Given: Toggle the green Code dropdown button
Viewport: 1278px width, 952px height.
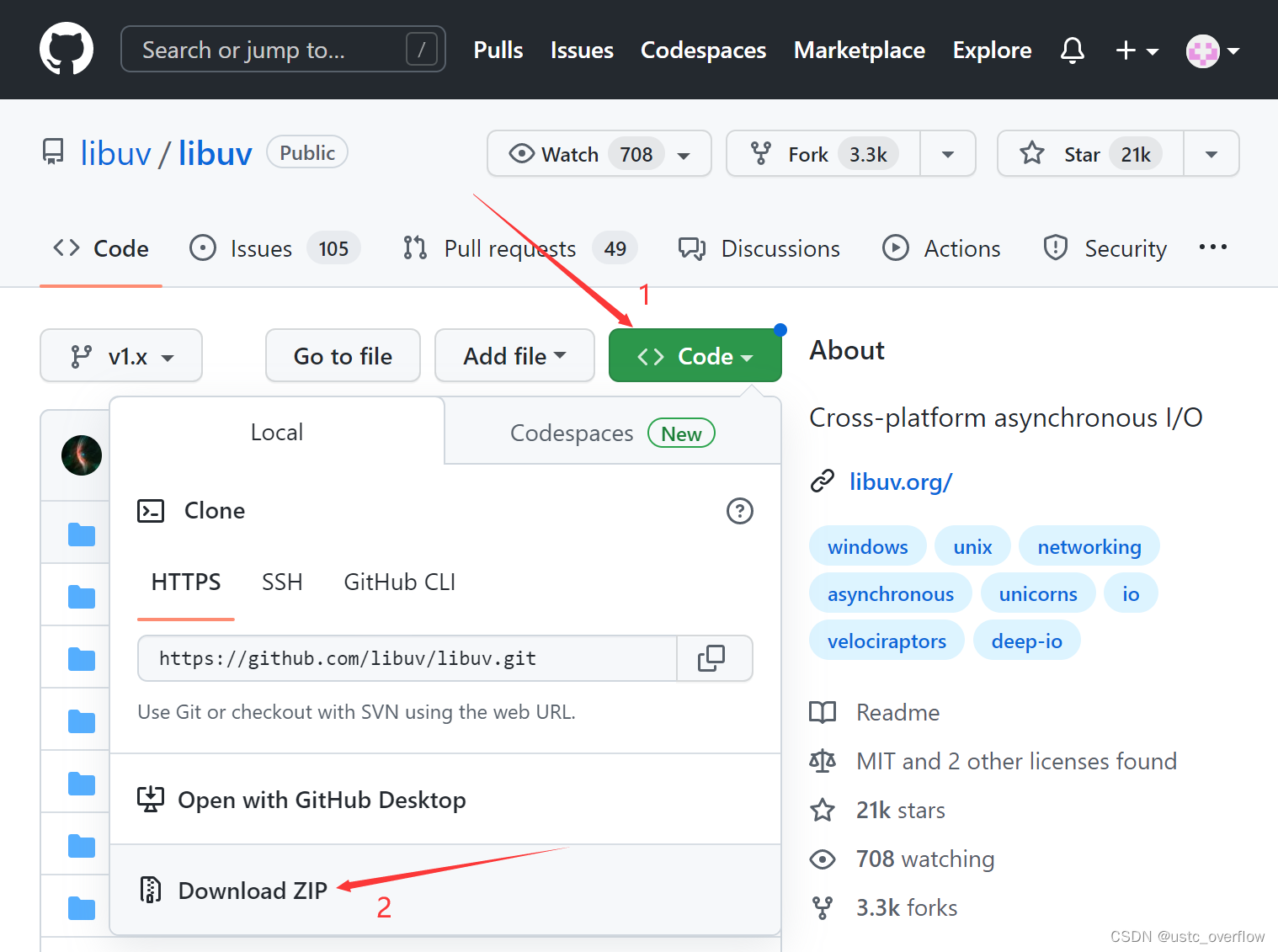Looking at the screenshot, I should [x=695, y=356].
